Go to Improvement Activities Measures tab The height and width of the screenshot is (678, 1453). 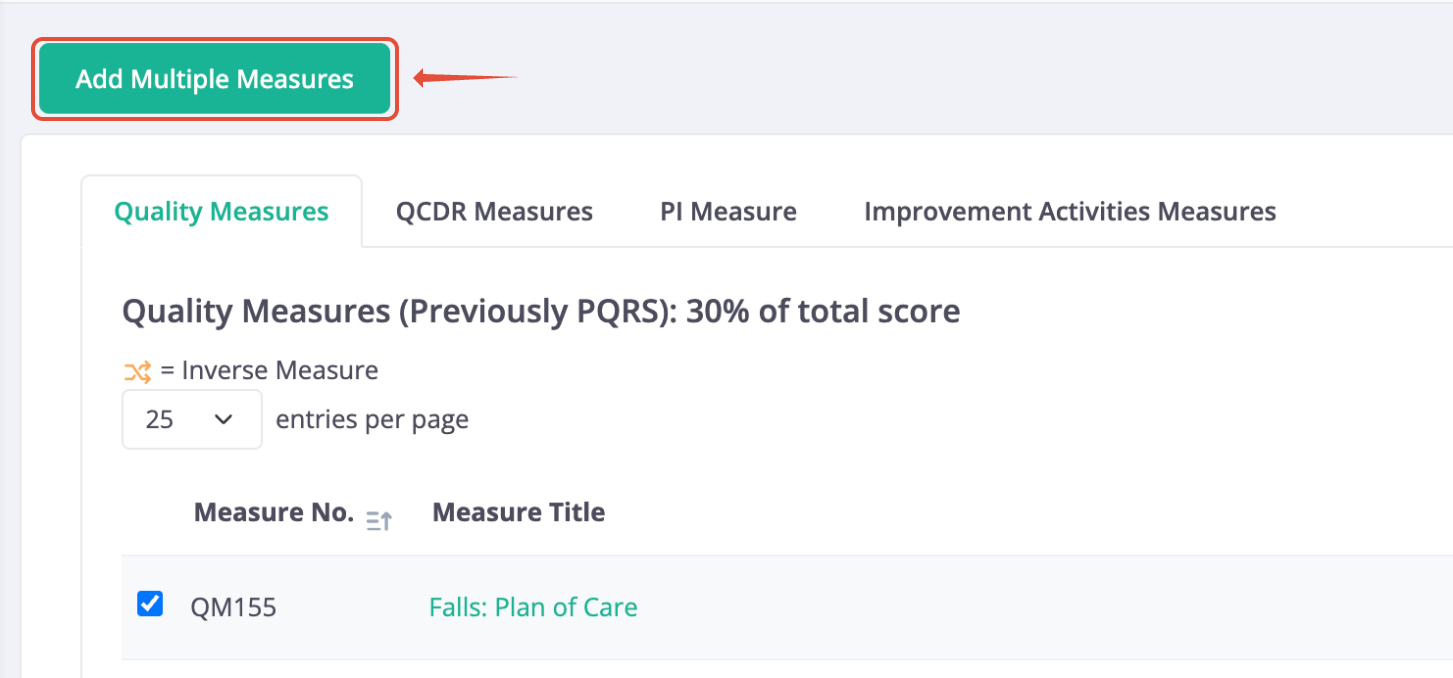click(1070, 212)
